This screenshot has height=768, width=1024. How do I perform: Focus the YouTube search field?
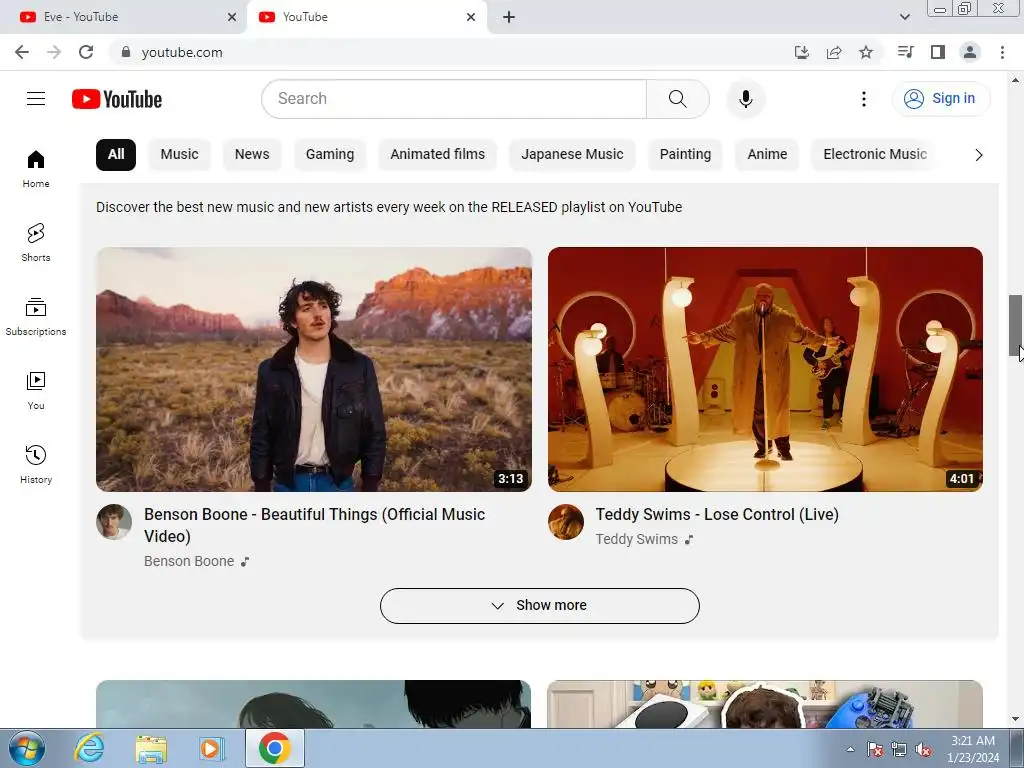tap(454, 99)
